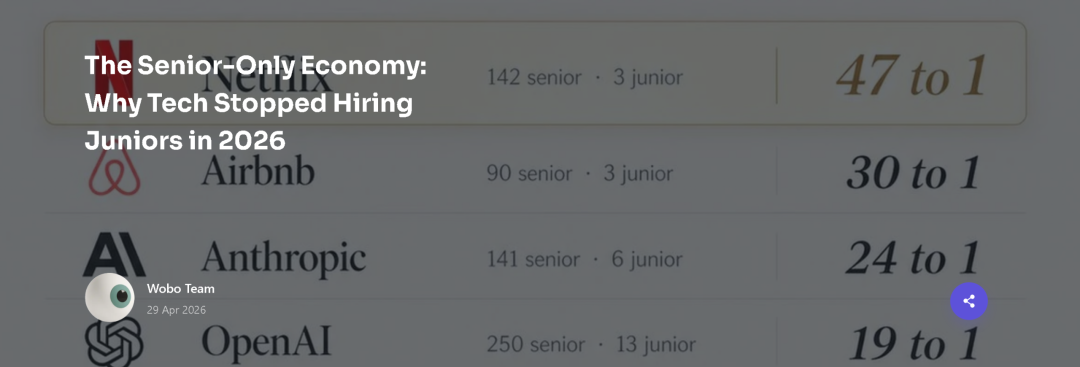Open the Wobo Team author name link

coord(180,289)
